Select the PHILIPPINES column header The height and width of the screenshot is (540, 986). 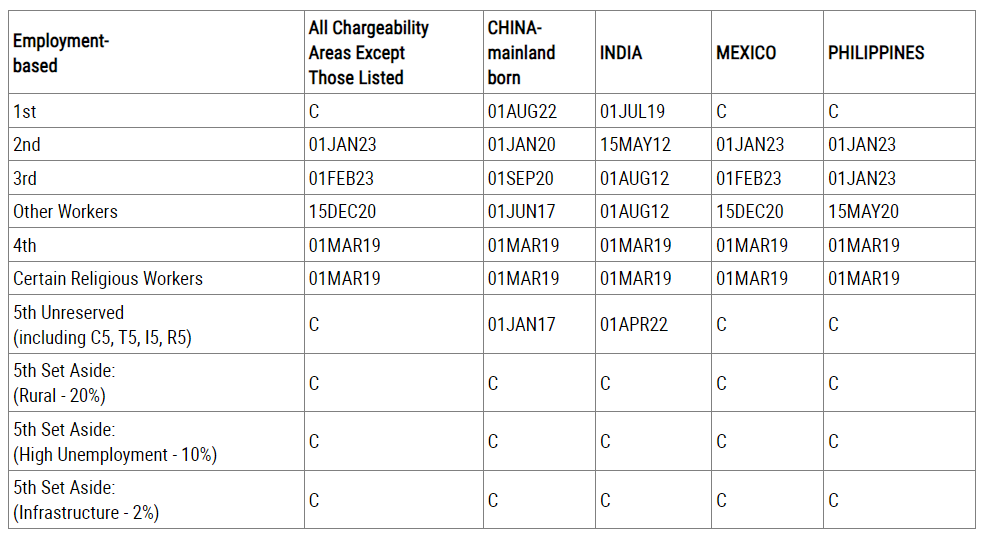876,53
